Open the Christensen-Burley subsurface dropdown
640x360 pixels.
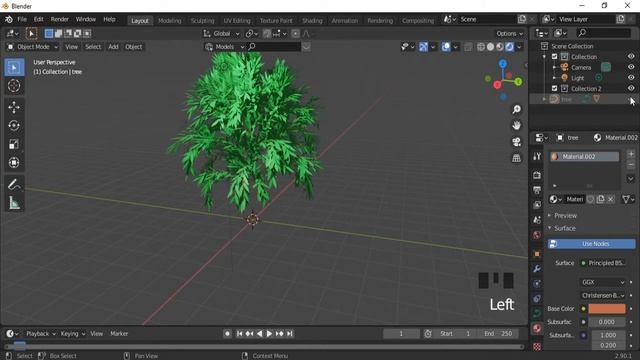602,295
